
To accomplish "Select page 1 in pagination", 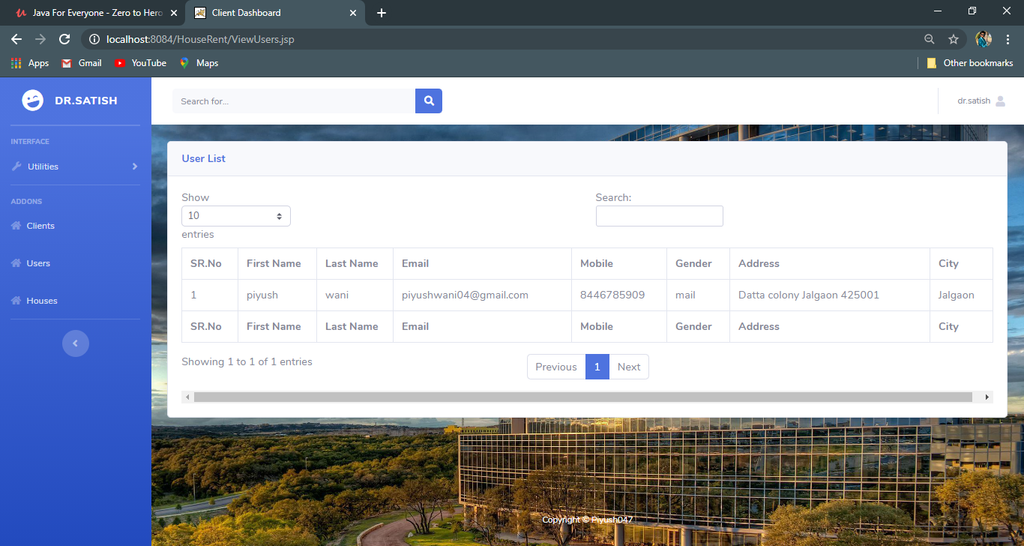I will pyautogui.click(x=597, y=367).
